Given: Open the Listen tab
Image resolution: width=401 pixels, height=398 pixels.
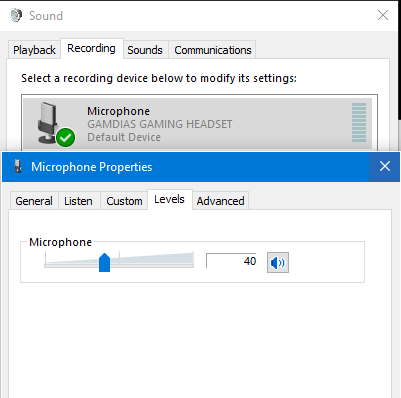Looking at the screenshot, I should 79,201.
